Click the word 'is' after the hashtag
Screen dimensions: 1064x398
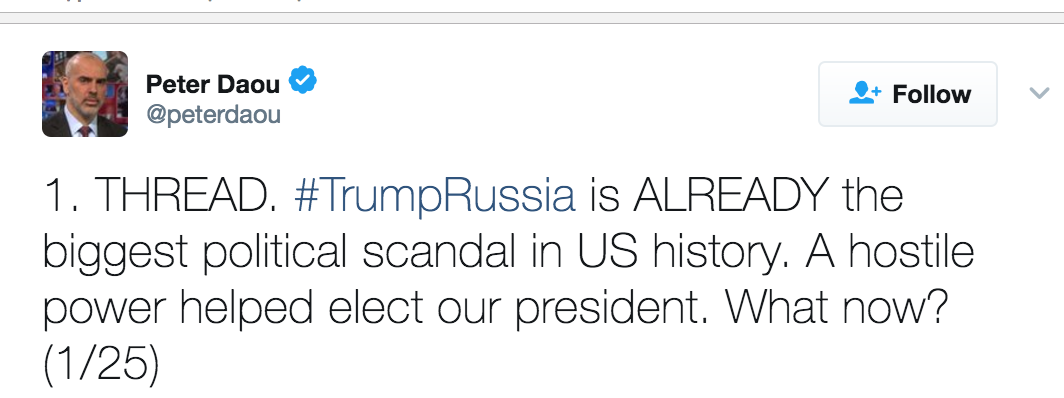(604, 195)
